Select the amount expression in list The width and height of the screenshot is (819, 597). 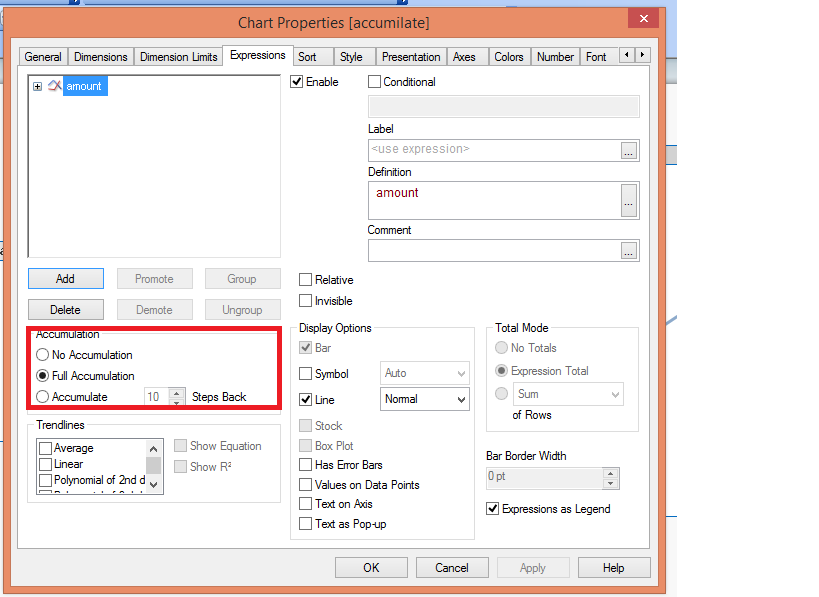click(84, 86)
